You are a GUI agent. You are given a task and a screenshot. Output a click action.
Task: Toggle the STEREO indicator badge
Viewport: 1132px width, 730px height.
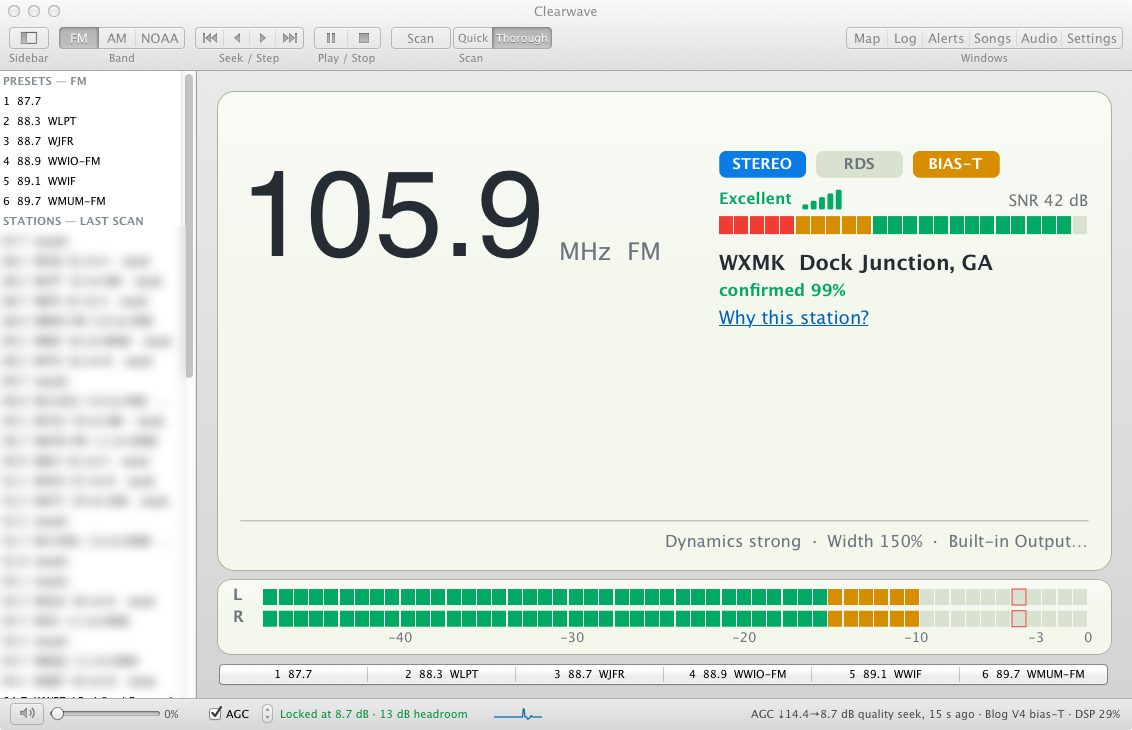pyautogui.click(x=762, y=164)
